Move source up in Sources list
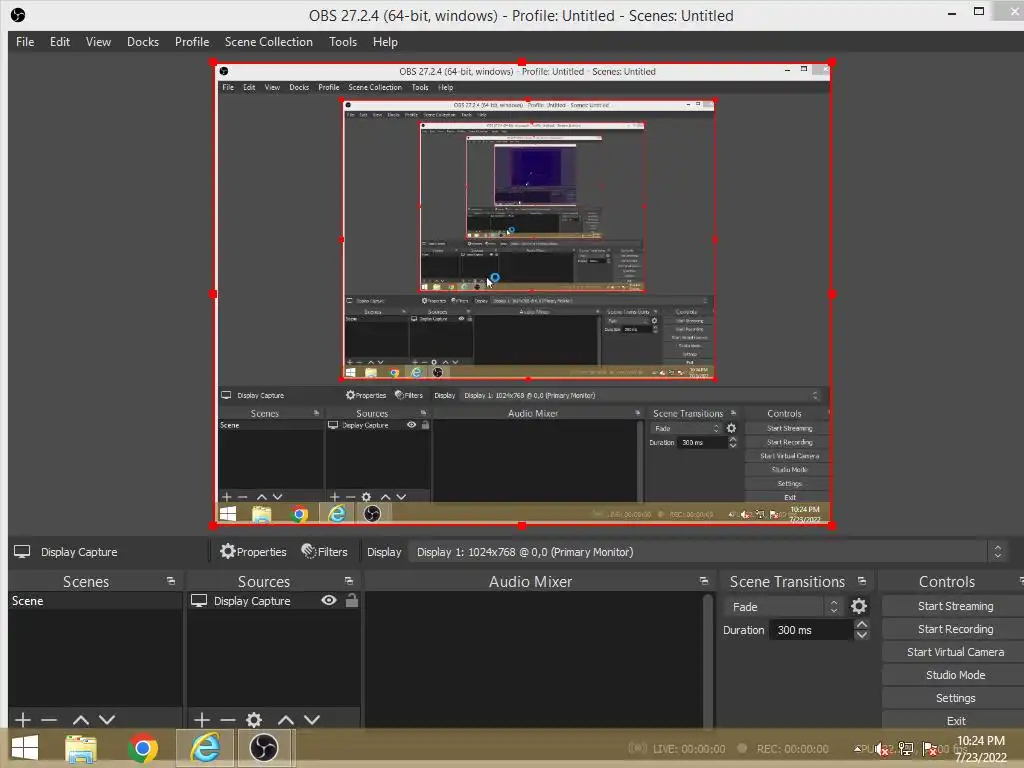Screen dimensions: 1024x768 (285, 720)
